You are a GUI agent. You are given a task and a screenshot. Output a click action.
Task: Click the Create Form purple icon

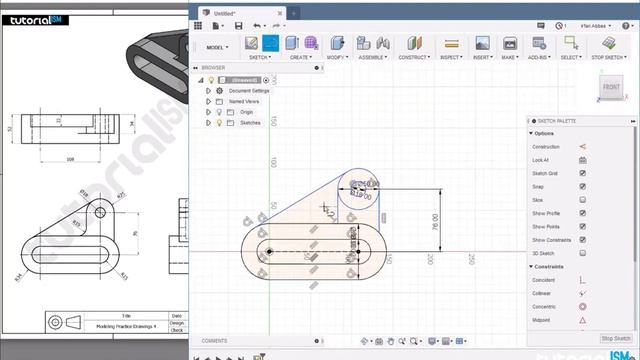pos(311,43)
